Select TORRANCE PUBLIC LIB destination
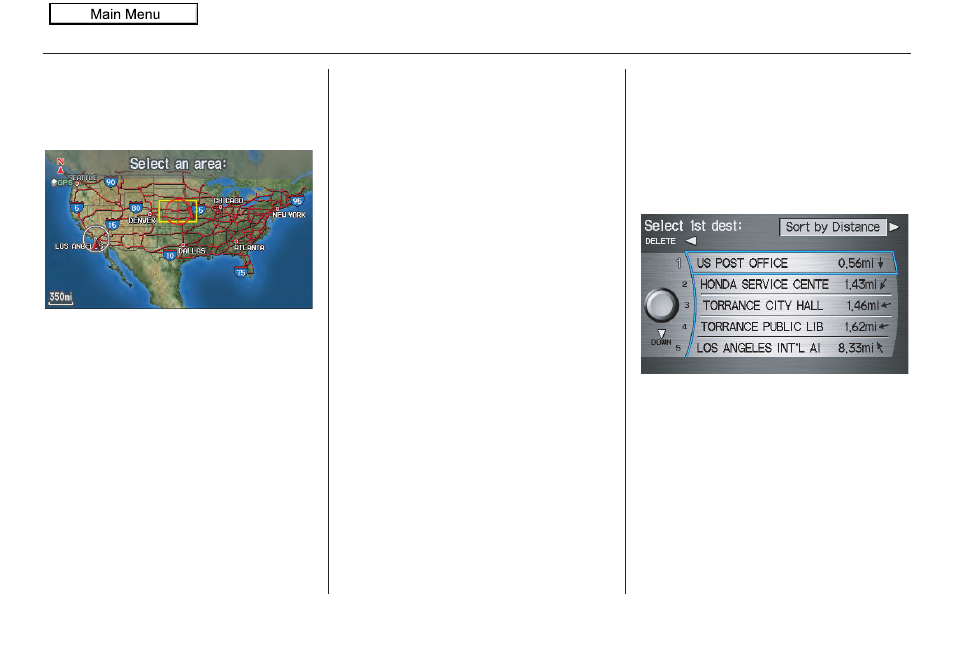This screenshot has width=954, height=652. [x=793, y=327]
